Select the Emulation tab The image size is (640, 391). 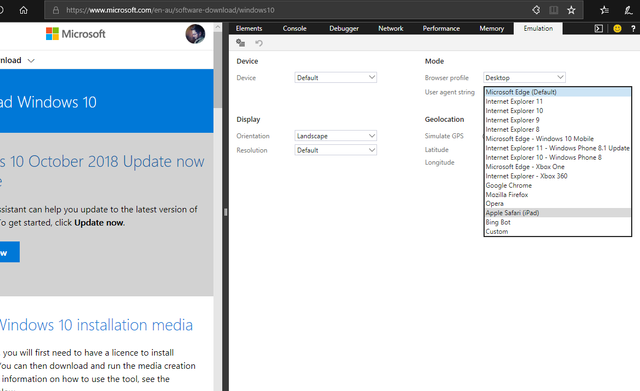(538, 28)
